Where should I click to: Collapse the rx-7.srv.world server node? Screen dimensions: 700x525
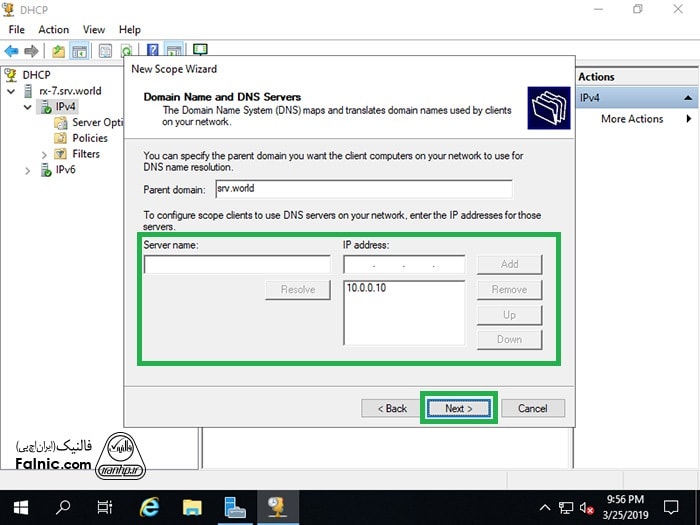click(11, 91)
